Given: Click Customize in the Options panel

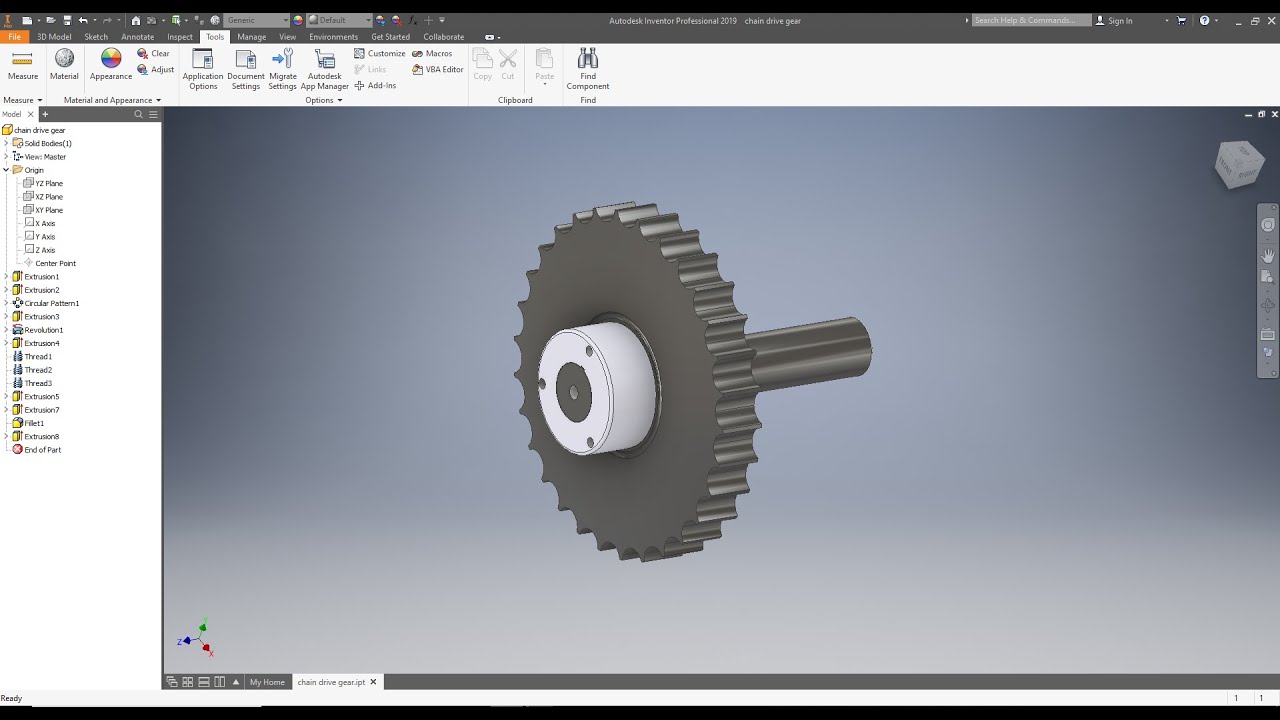Looking at the screenshot, I should point(380,54).
